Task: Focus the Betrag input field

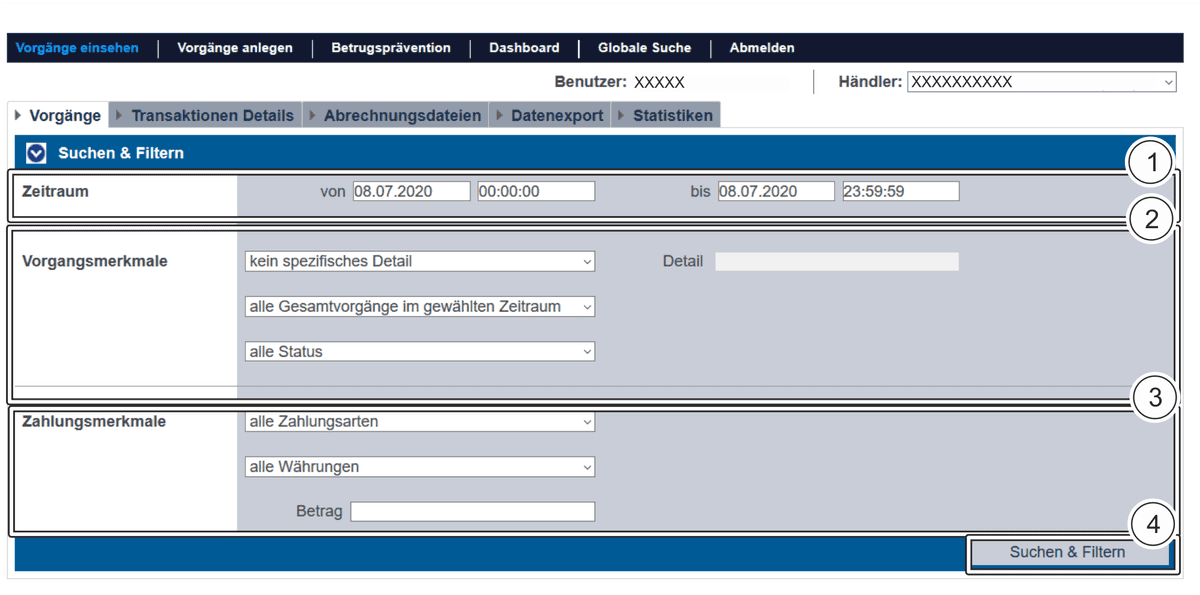Action: point(472,512)
